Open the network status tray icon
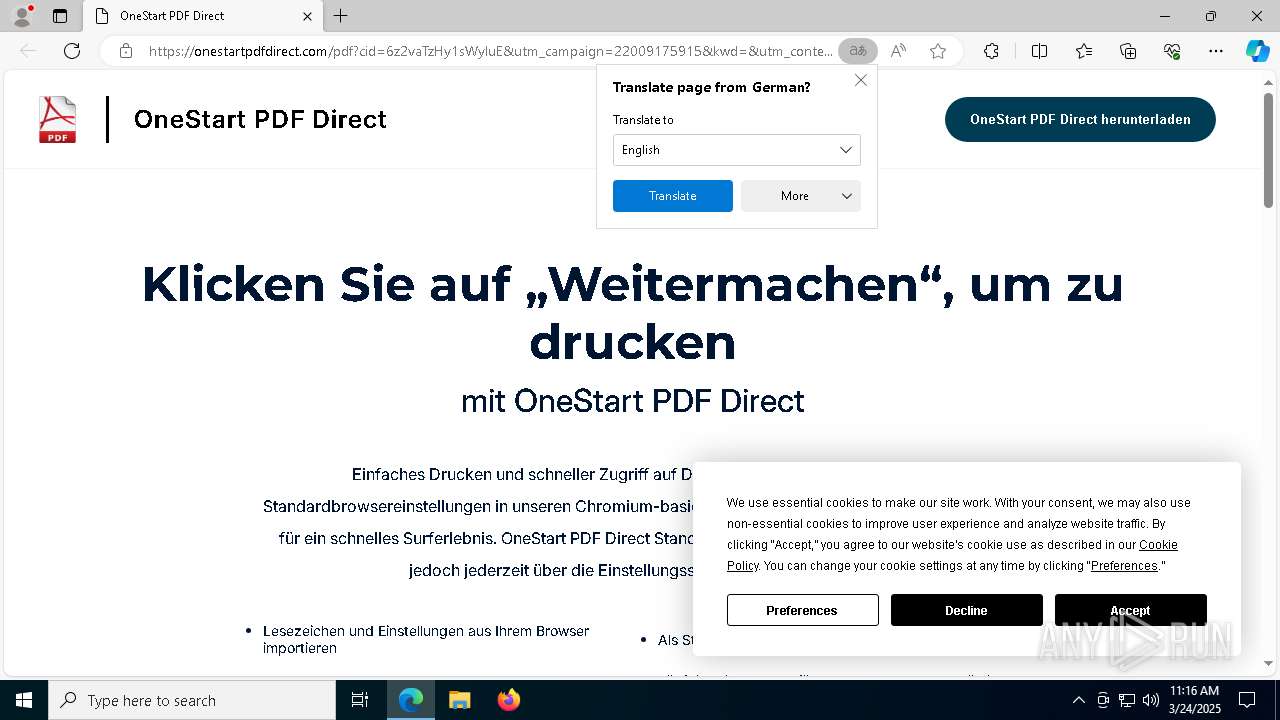 (1127, 700)
